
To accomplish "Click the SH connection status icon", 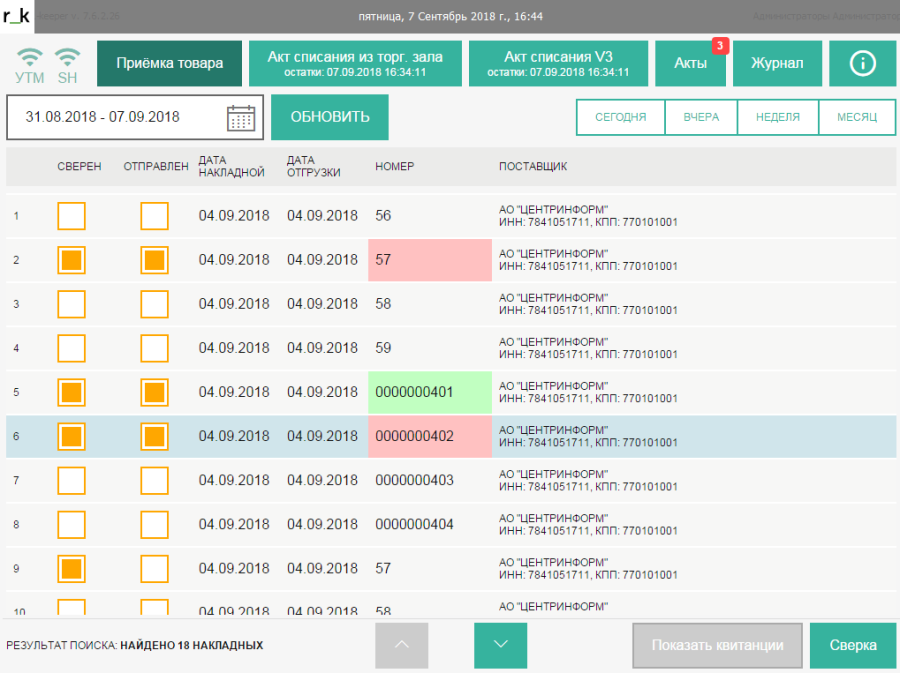I will point(67,63).
